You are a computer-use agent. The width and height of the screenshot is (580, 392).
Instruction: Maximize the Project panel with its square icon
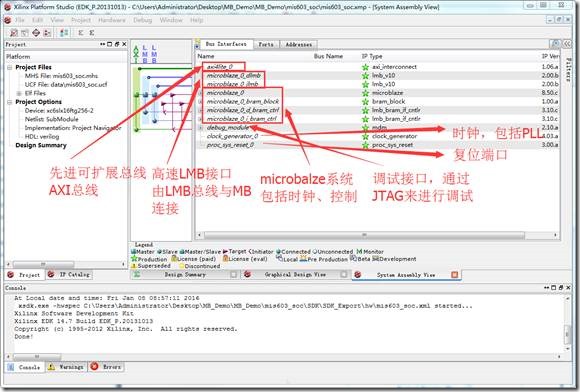point(109,44)
